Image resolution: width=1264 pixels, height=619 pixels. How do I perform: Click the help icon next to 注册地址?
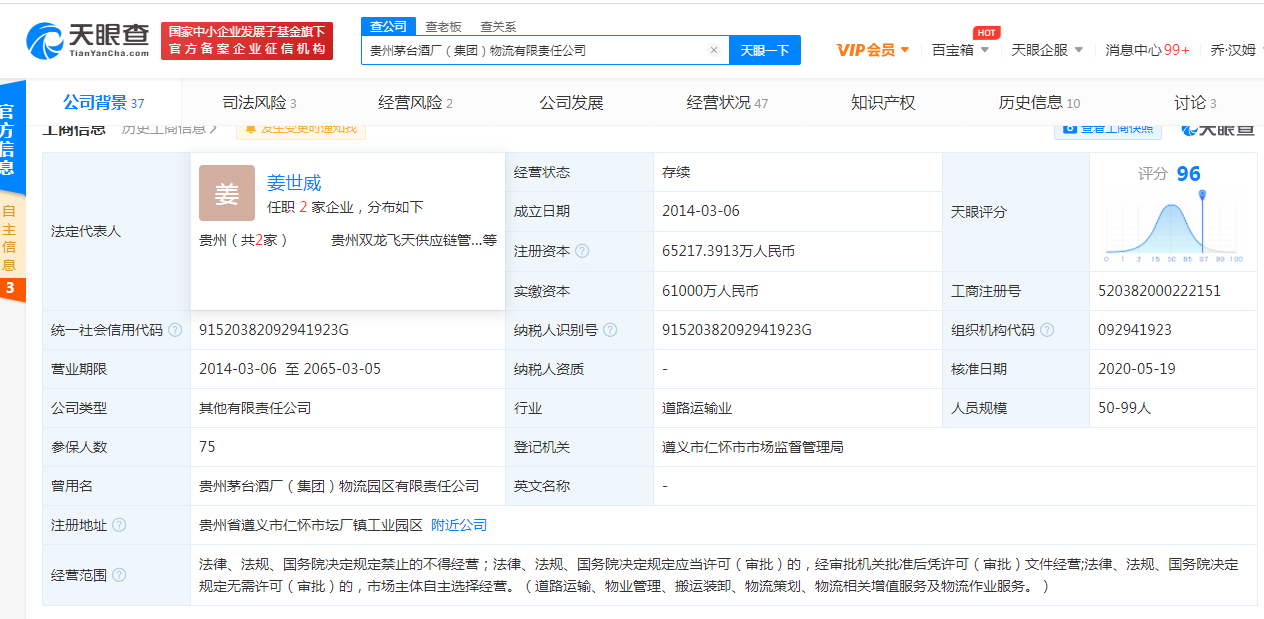119,525
